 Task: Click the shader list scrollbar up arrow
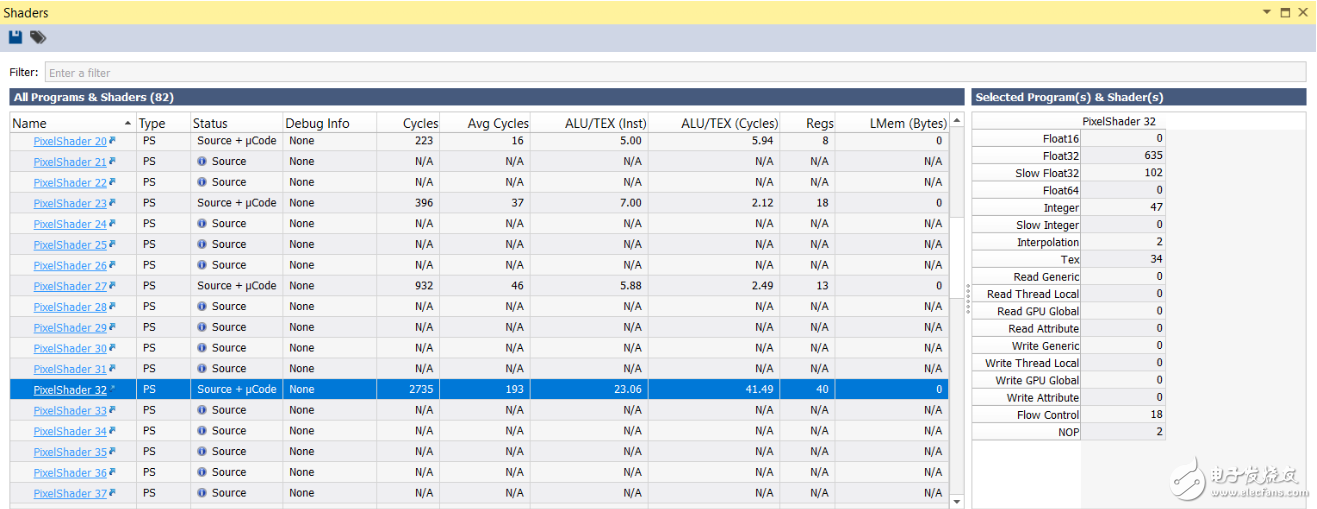coord(957,121)
